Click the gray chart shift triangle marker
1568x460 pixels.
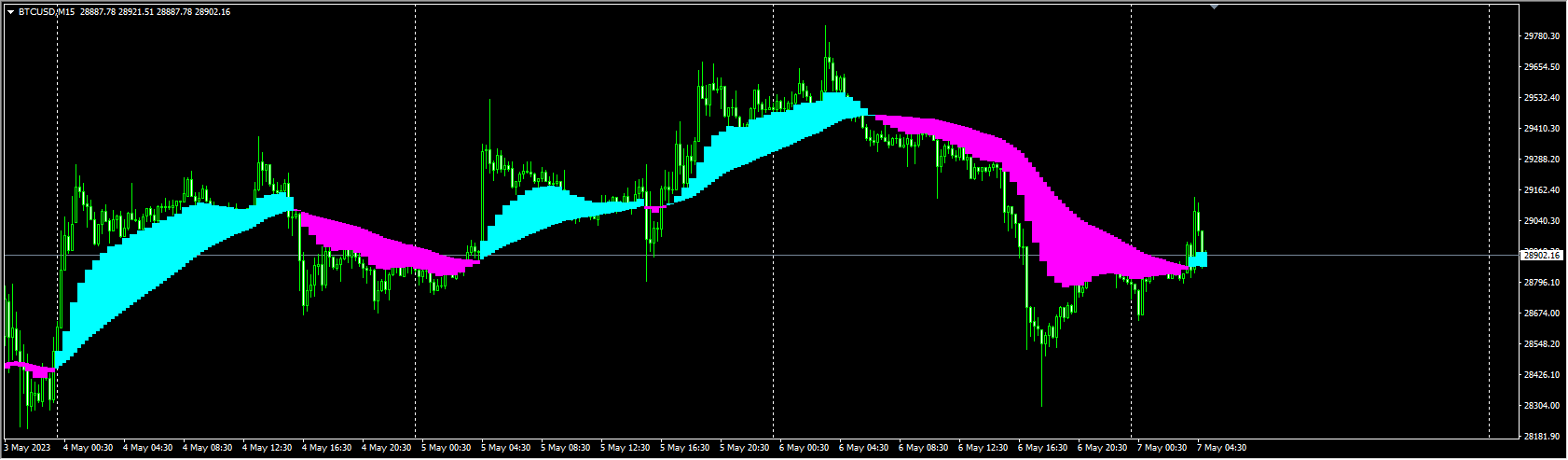coord(1214,7)
